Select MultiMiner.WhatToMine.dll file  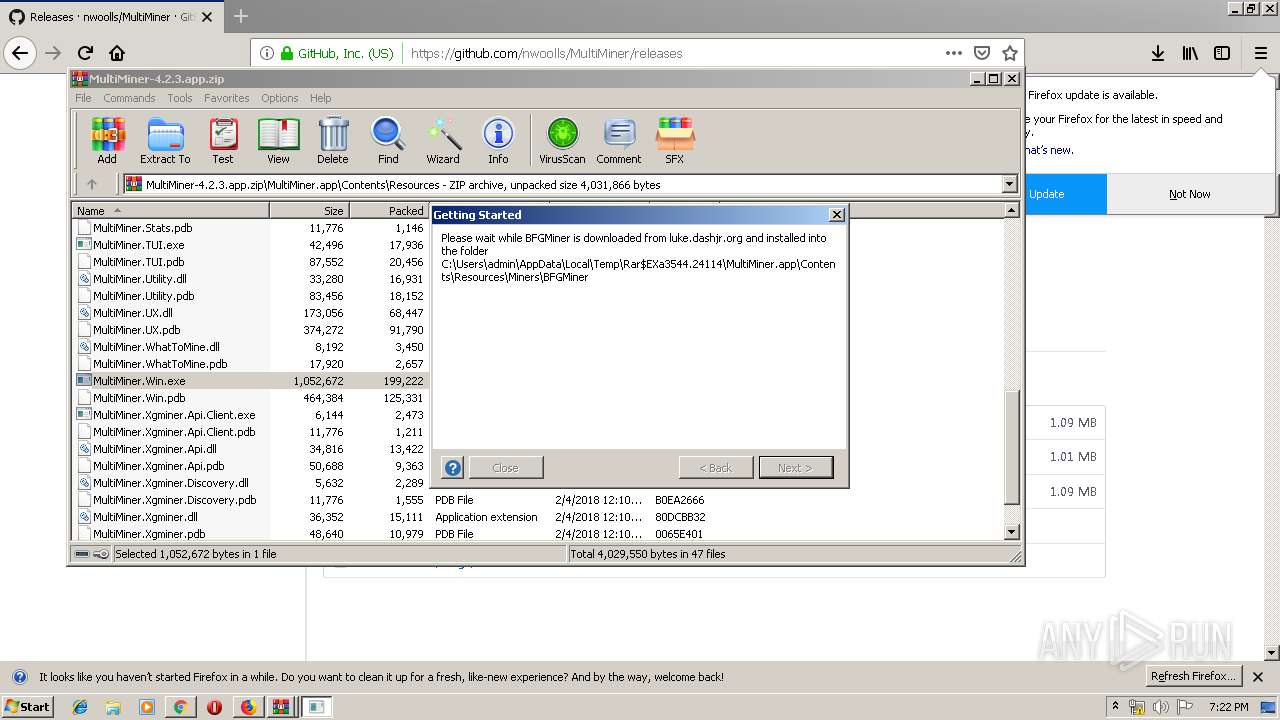tap(156, 347)
